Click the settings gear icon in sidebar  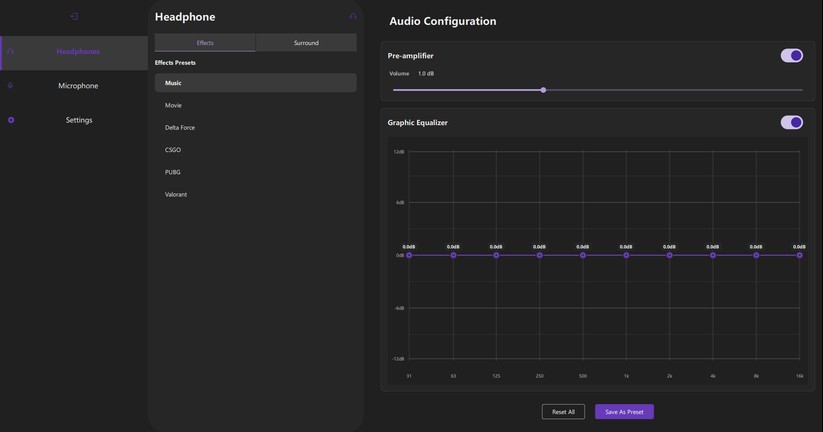coord(11,120)
